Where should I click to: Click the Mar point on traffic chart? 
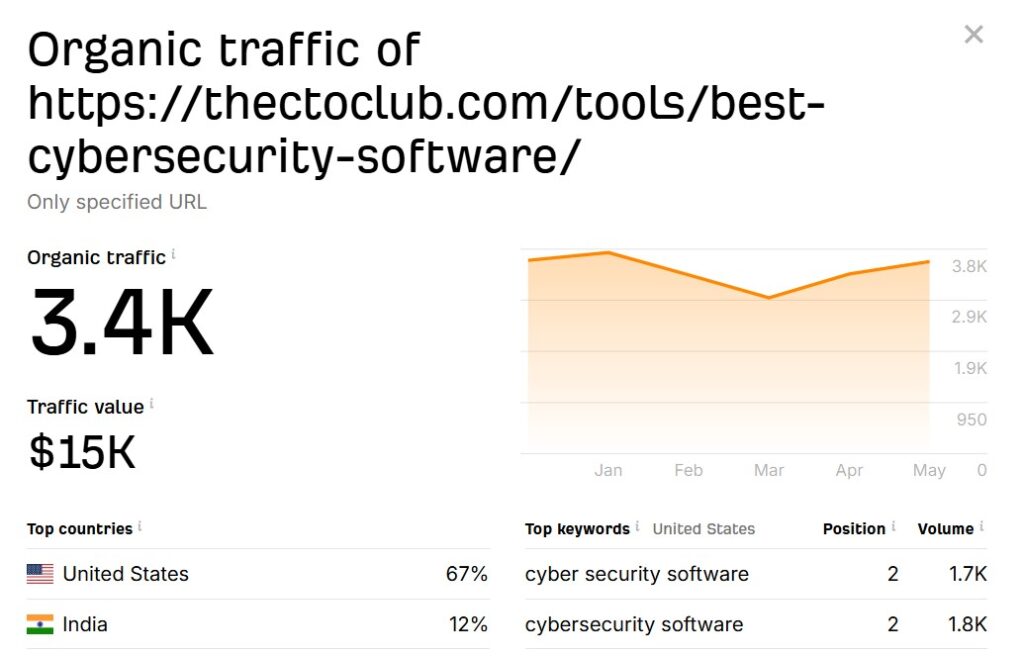[x=769, y=297]
